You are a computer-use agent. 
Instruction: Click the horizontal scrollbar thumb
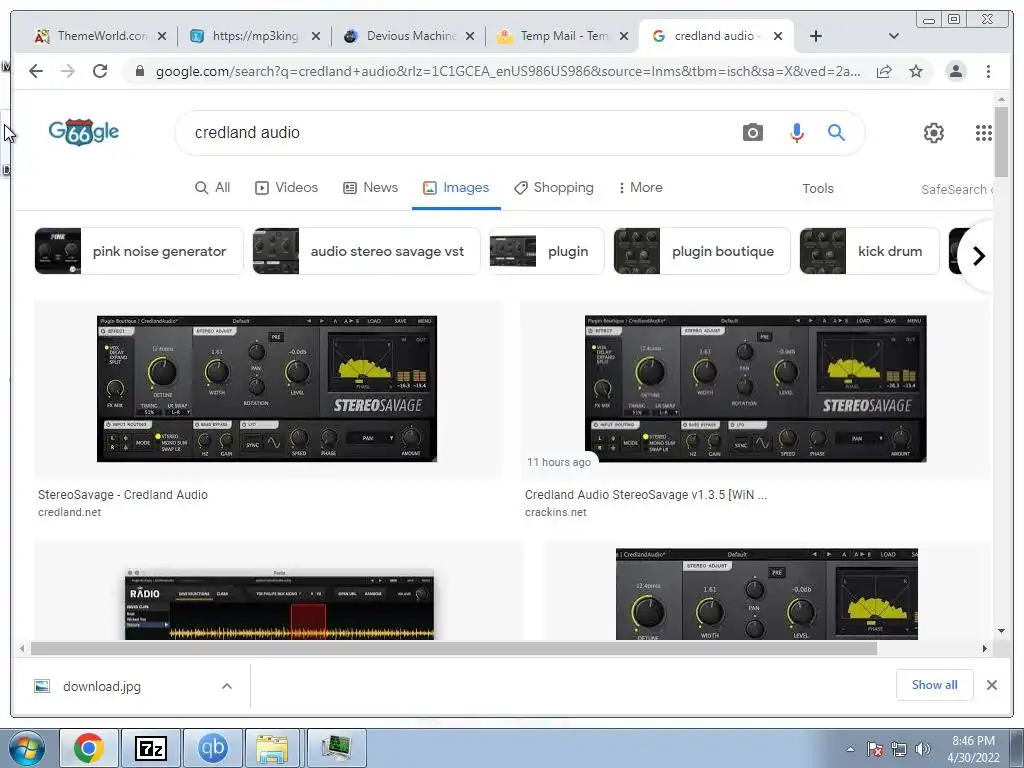(454, 648)
